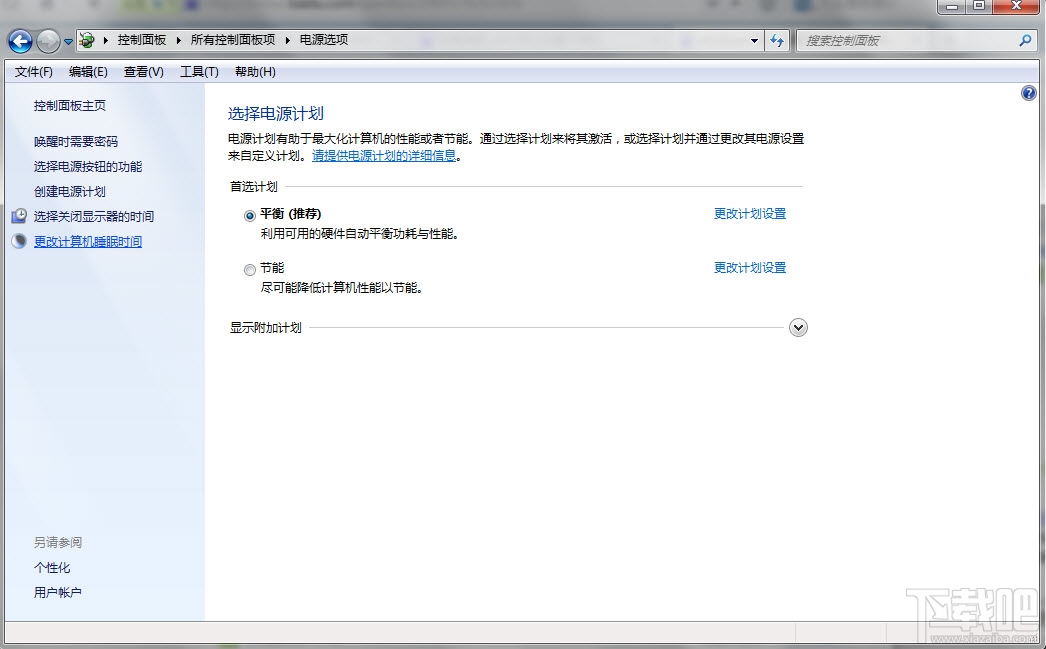Open 更改计划设置 for the 平衡 plan
Viewport: 1046px width, 649px height.
coord(750,214)
